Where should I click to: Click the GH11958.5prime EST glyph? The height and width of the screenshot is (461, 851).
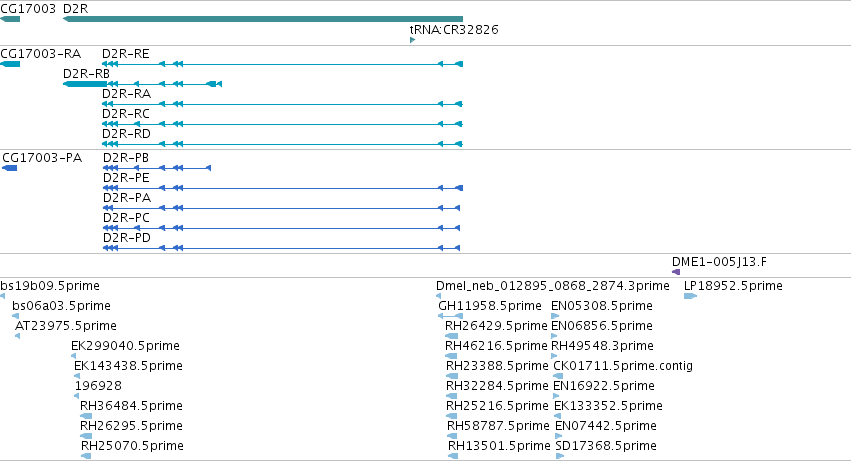(x=450, y=316)
